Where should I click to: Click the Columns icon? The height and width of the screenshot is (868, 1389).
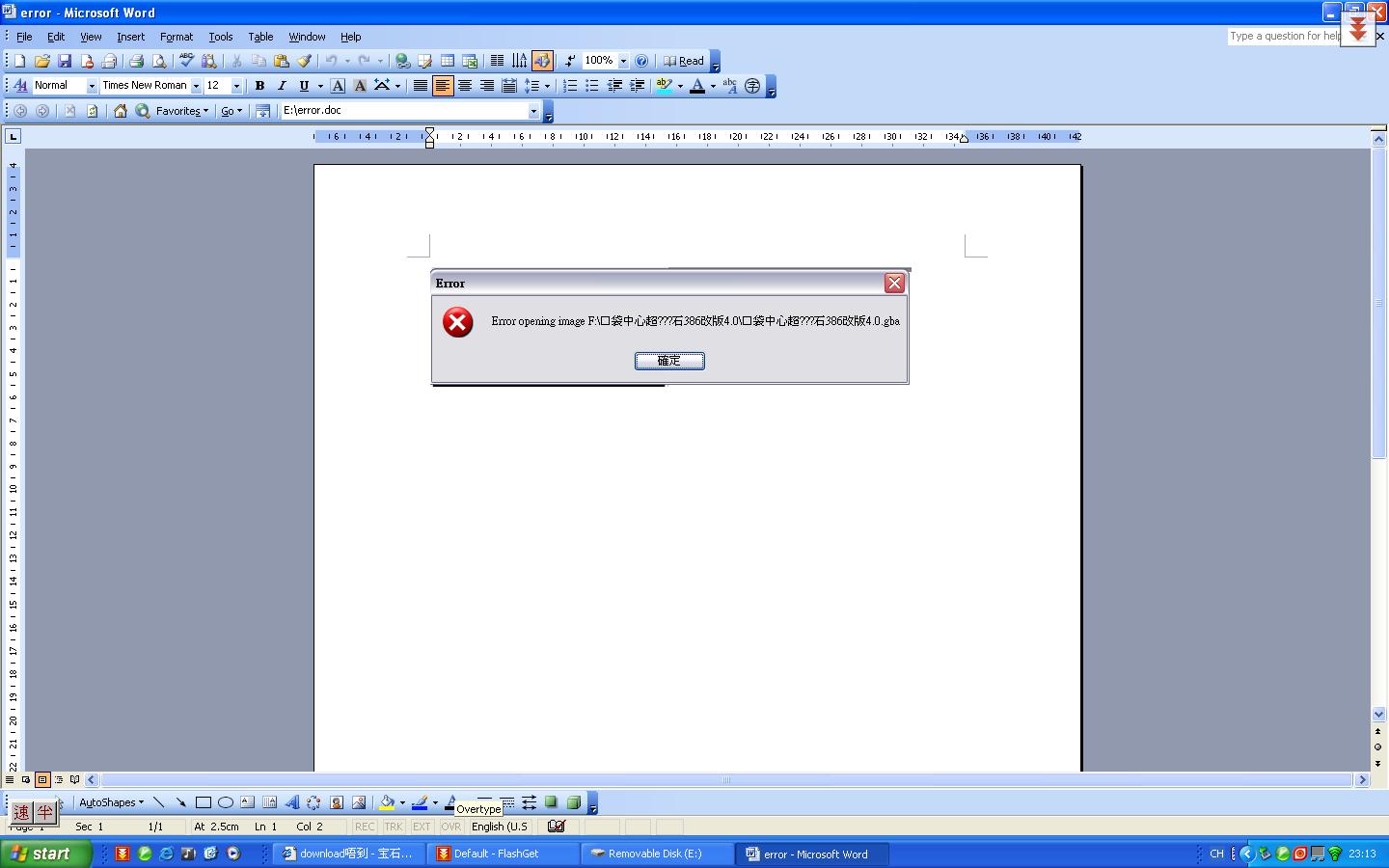pyautogui.click(x=497, y=61)
